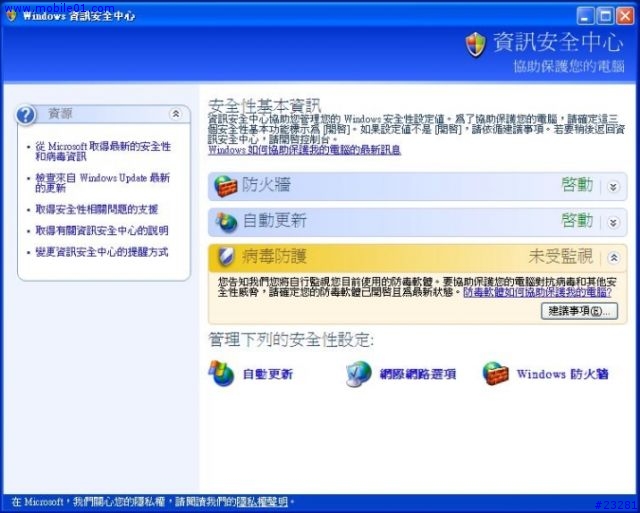Open 取得安全性相關問題的支援 link
Viewport: 640px width, 513px height.
[96, 210]
